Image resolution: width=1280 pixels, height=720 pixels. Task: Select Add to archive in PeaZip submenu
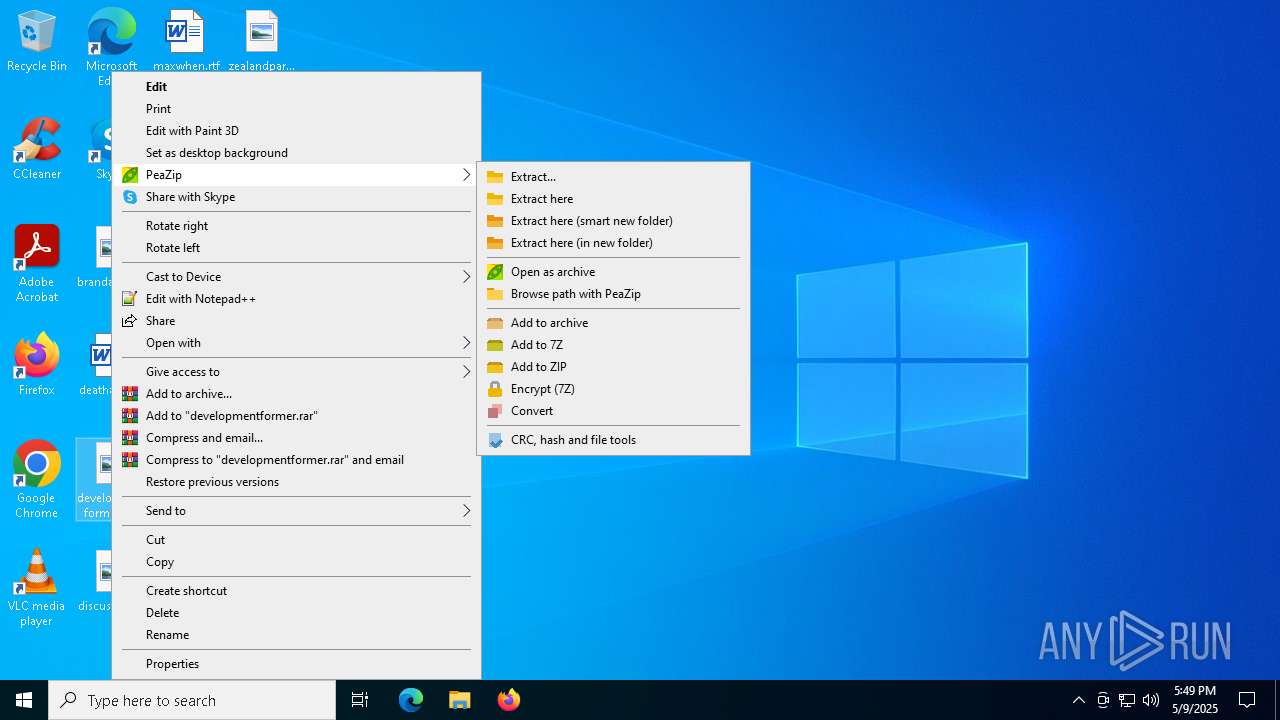(613, 323)
